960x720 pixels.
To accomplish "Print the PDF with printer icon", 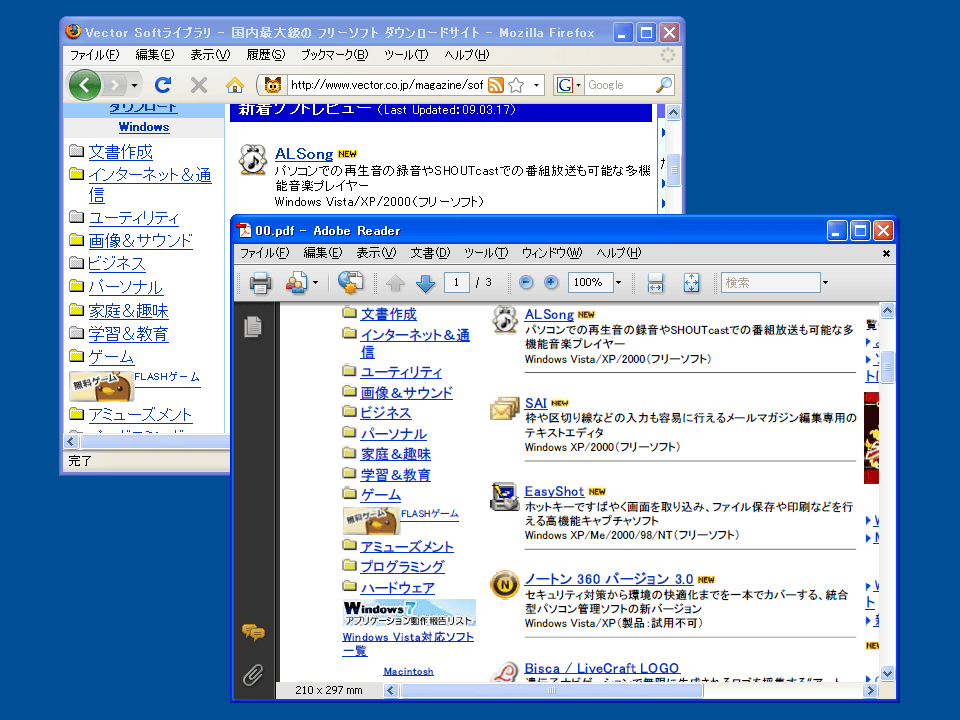I will click(x=260, y=283).
